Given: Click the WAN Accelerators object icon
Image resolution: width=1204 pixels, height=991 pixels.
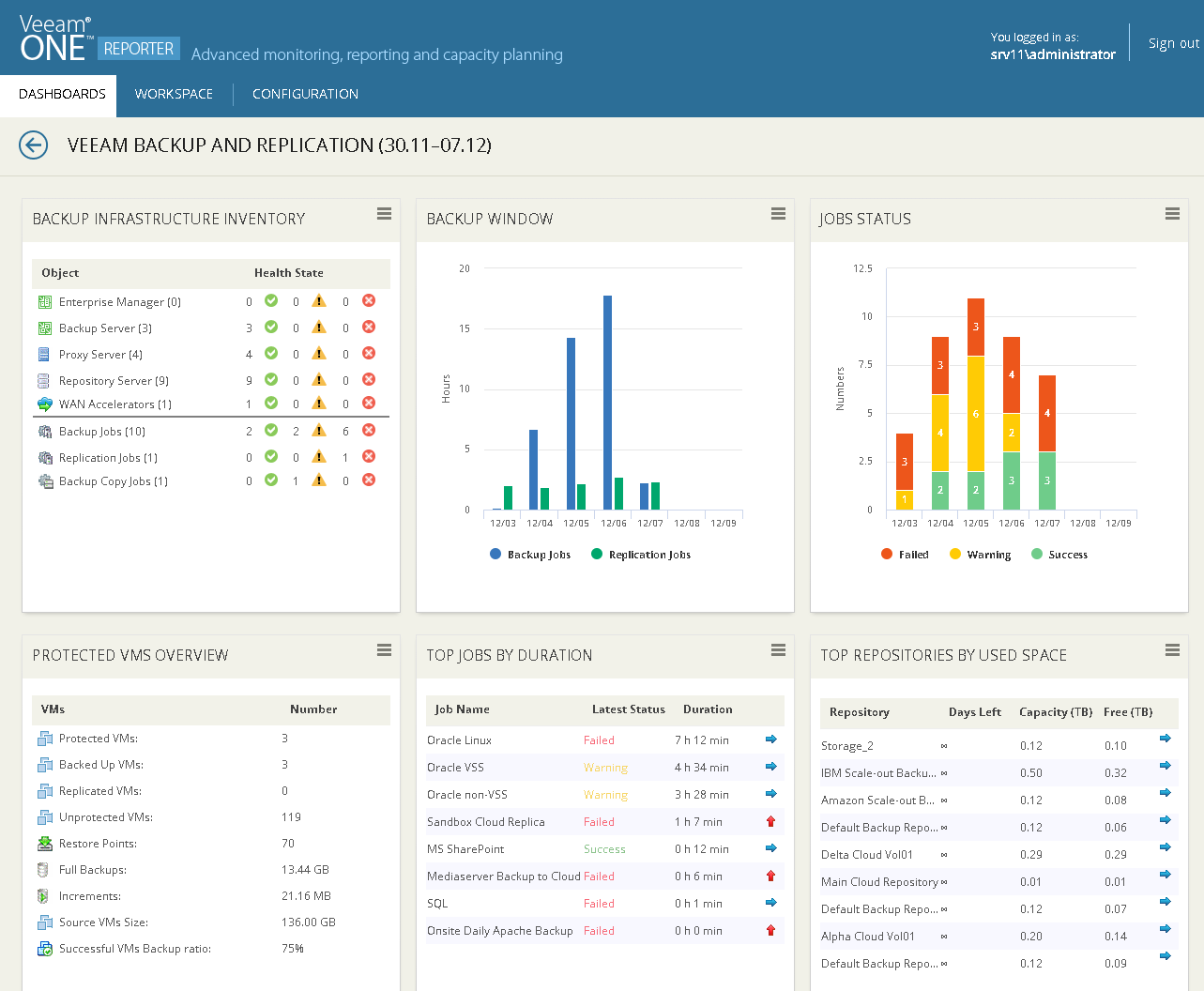Looking at the screenshot, I should [44, 404].
